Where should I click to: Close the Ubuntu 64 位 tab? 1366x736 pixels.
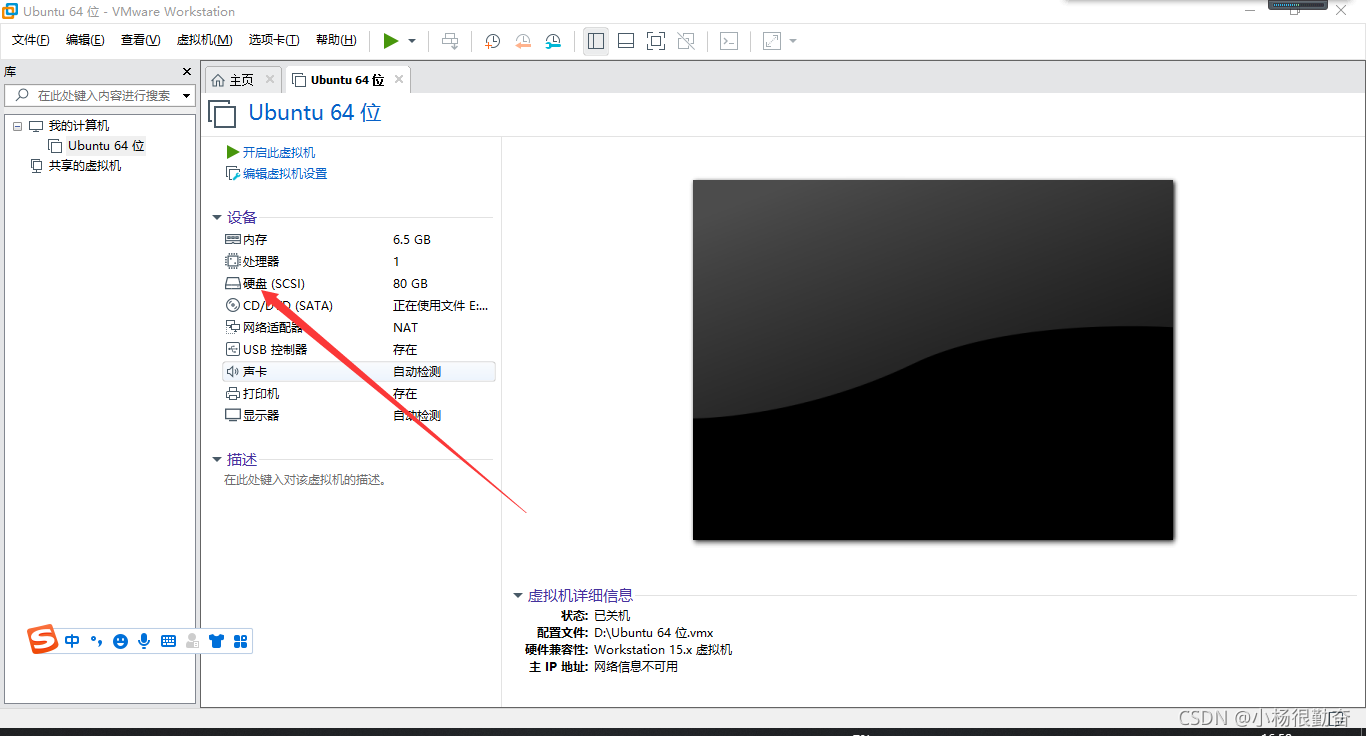point(399,79)
